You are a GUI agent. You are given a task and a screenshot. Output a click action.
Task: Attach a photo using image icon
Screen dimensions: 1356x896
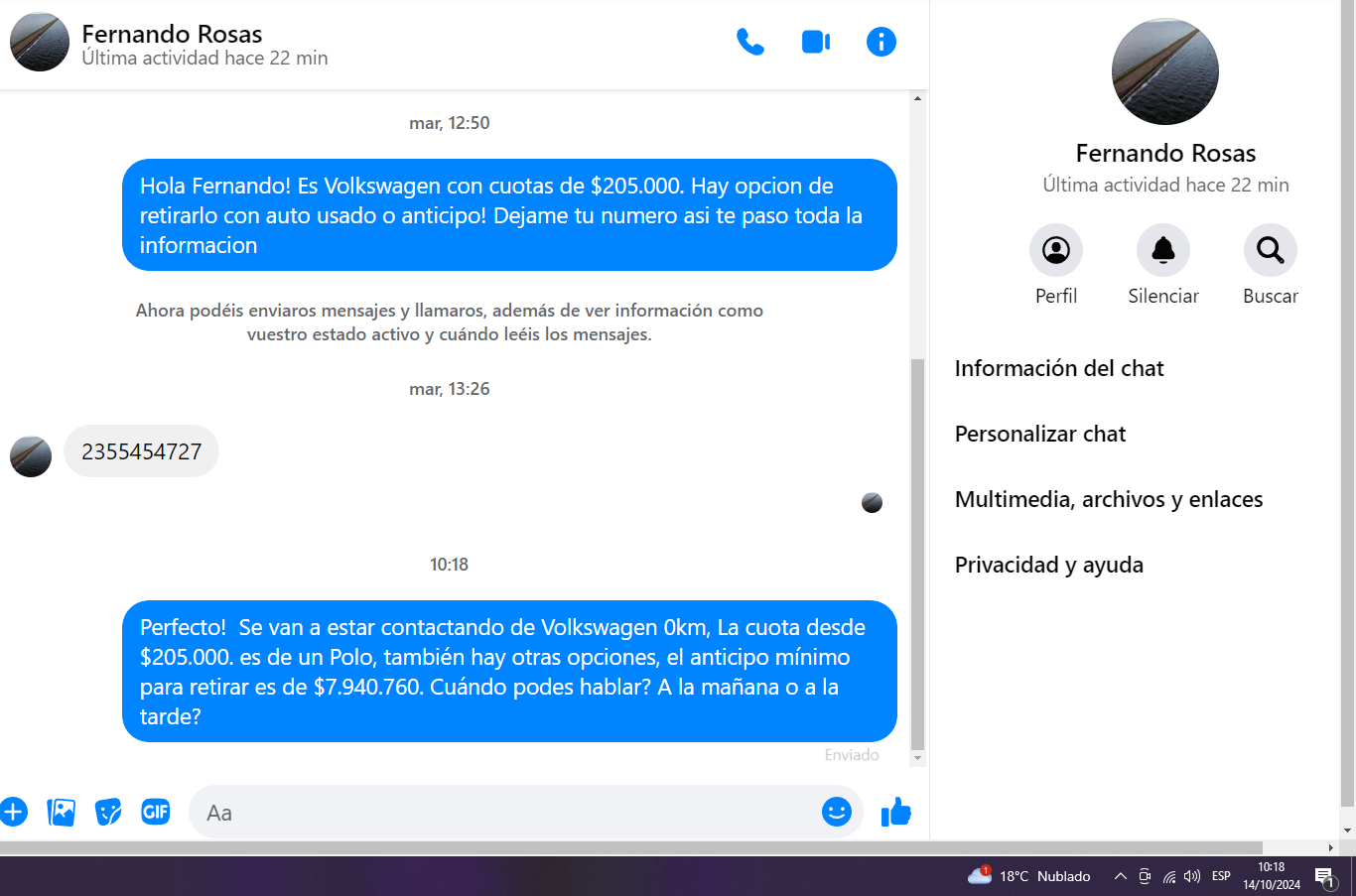tap(62, 812)
